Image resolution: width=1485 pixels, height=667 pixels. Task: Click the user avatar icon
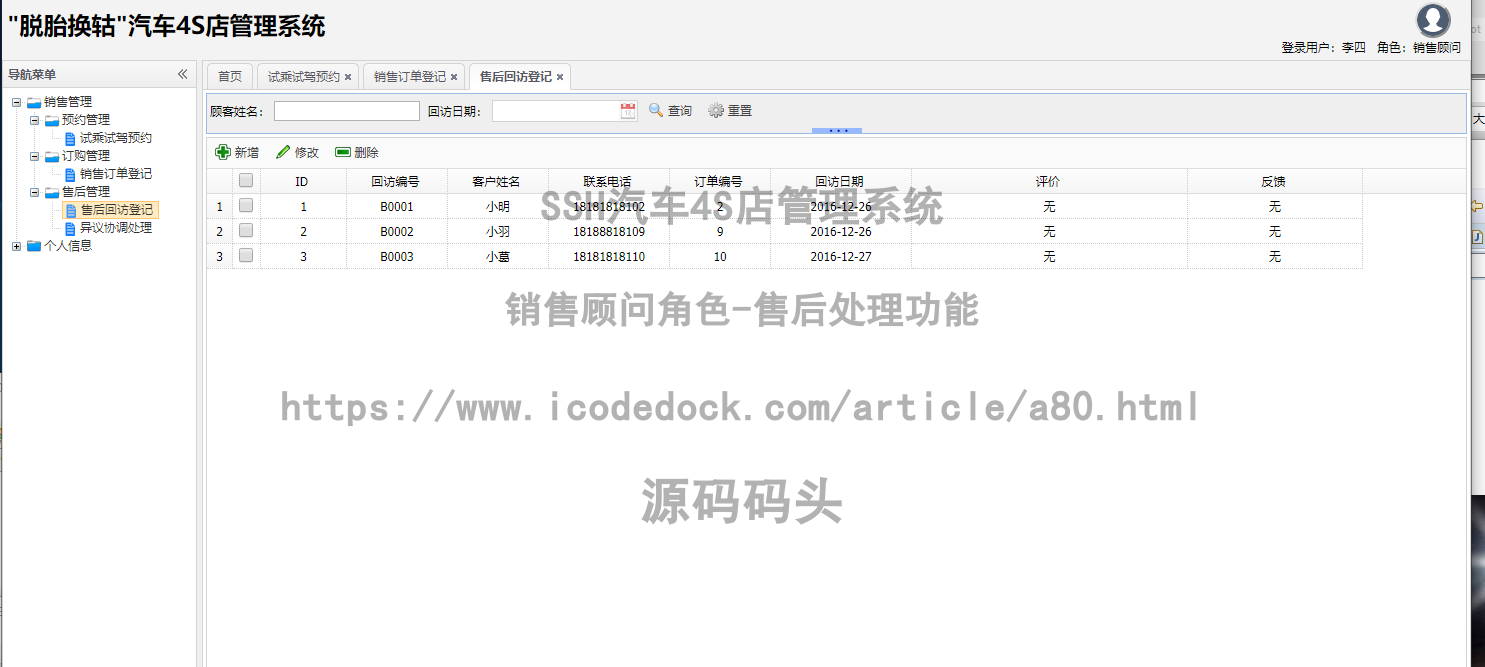[x=1433, y=20]
